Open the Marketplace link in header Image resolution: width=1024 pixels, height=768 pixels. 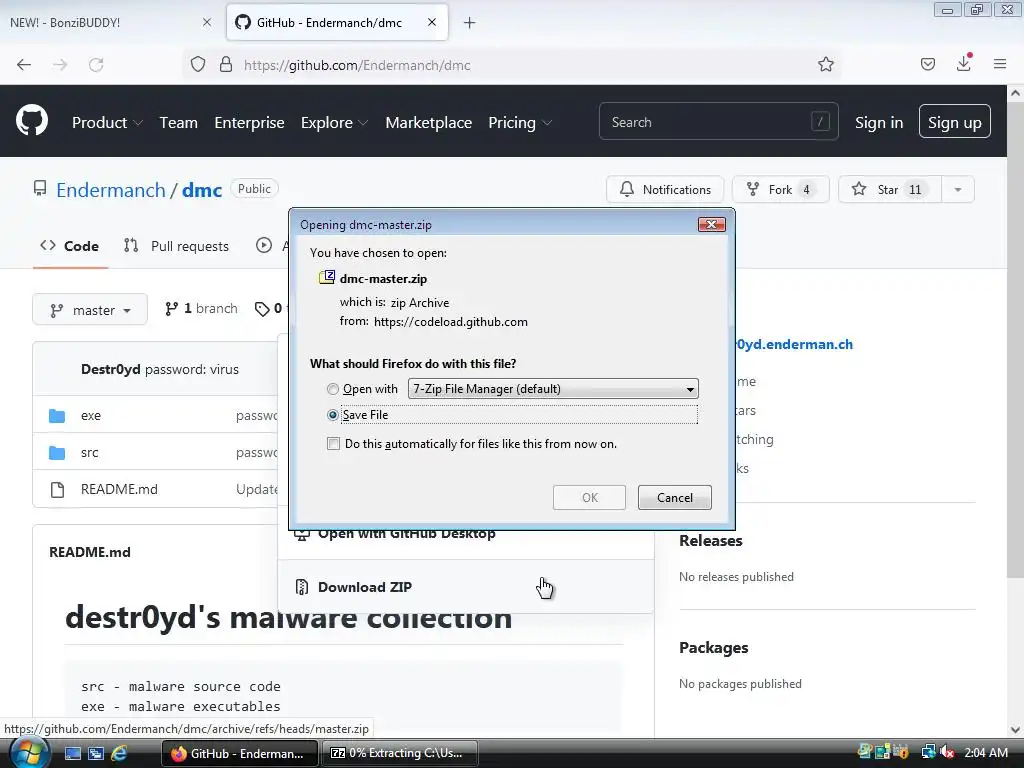(428, 122)
